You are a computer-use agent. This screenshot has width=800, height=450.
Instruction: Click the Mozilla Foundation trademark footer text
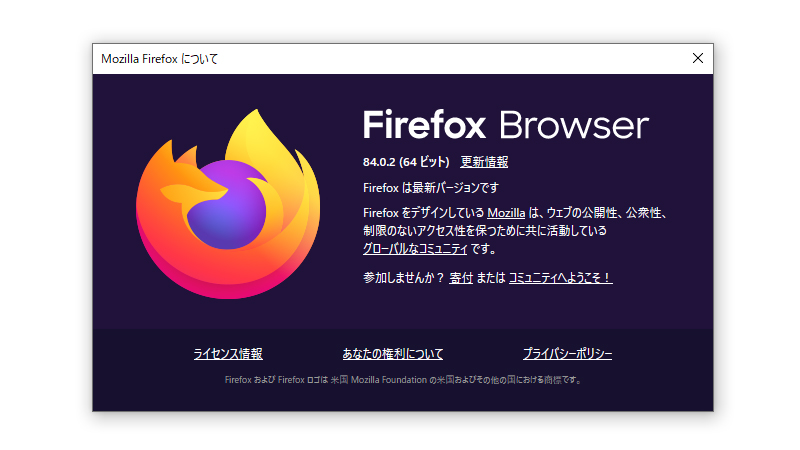point(403,380)
